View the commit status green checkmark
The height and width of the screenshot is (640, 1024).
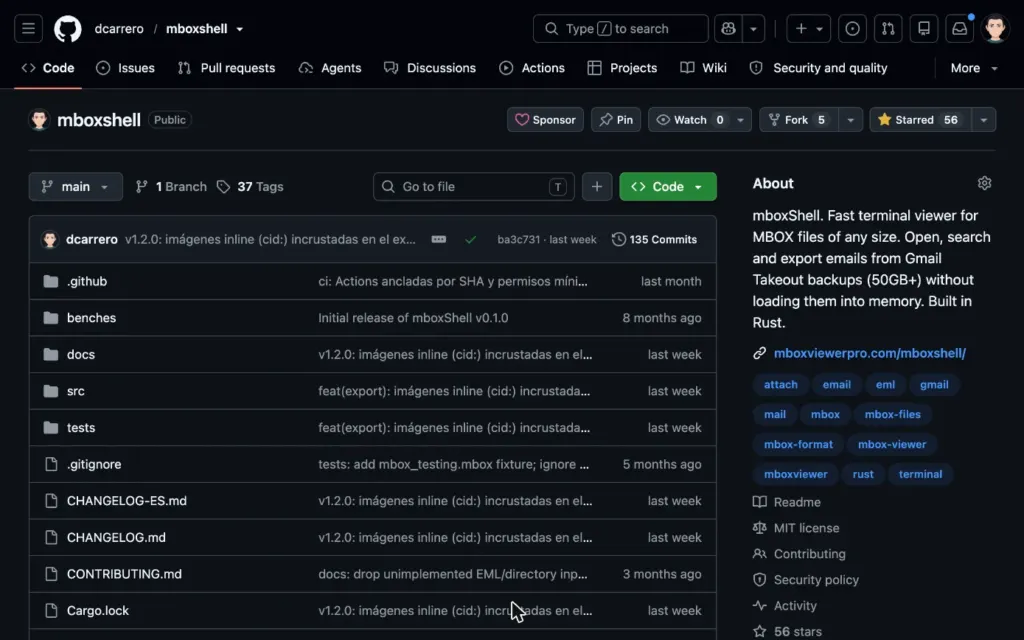(470, 240)
